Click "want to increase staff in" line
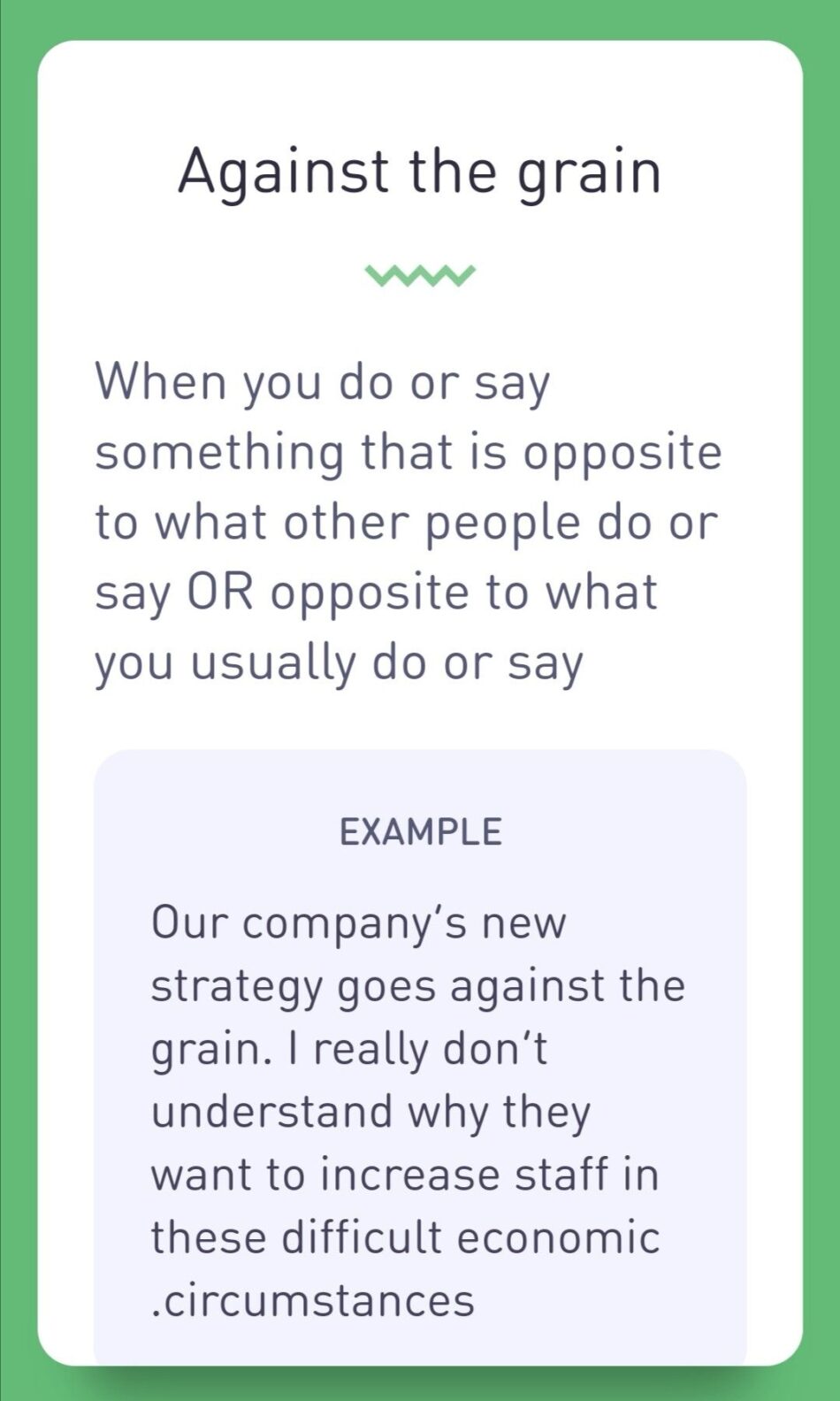Viewport: 840px width, 1401px height. pyautogui.click(x=405, y=1175)
